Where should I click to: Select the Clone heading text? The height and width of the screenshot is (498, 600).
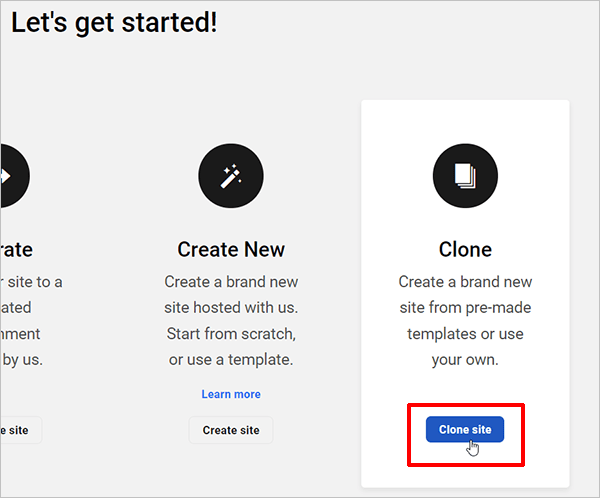[x=465, y=249]
